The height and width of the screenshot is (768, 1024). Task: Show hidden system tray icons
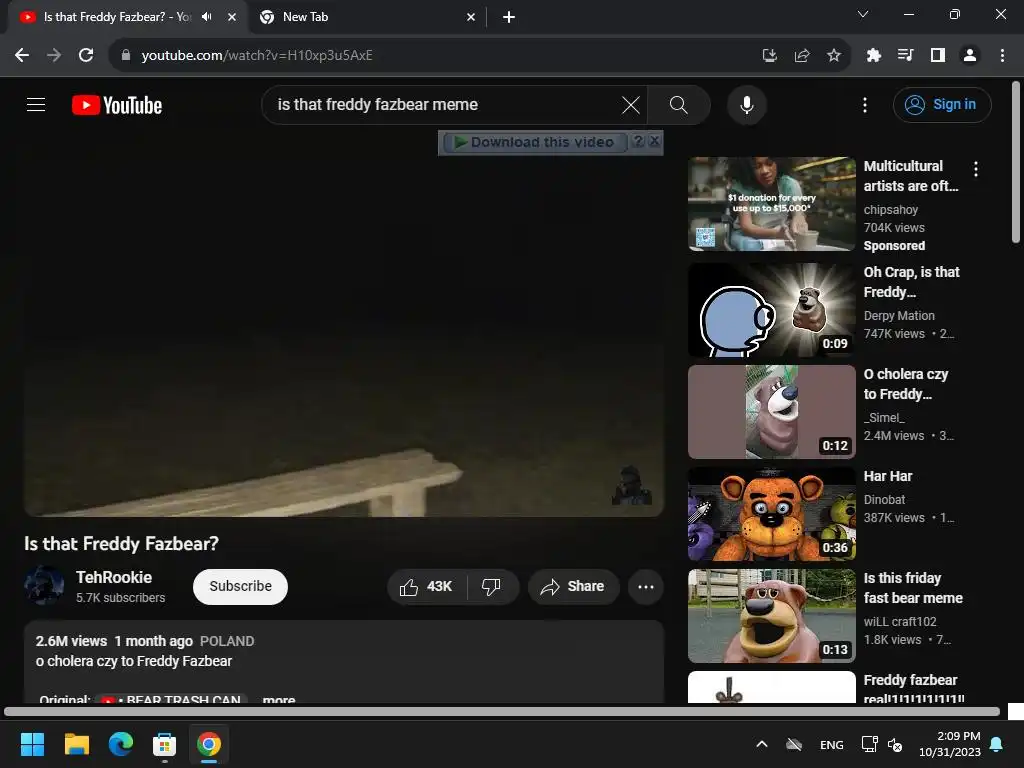pyautogui.click(x=761, y=744)
